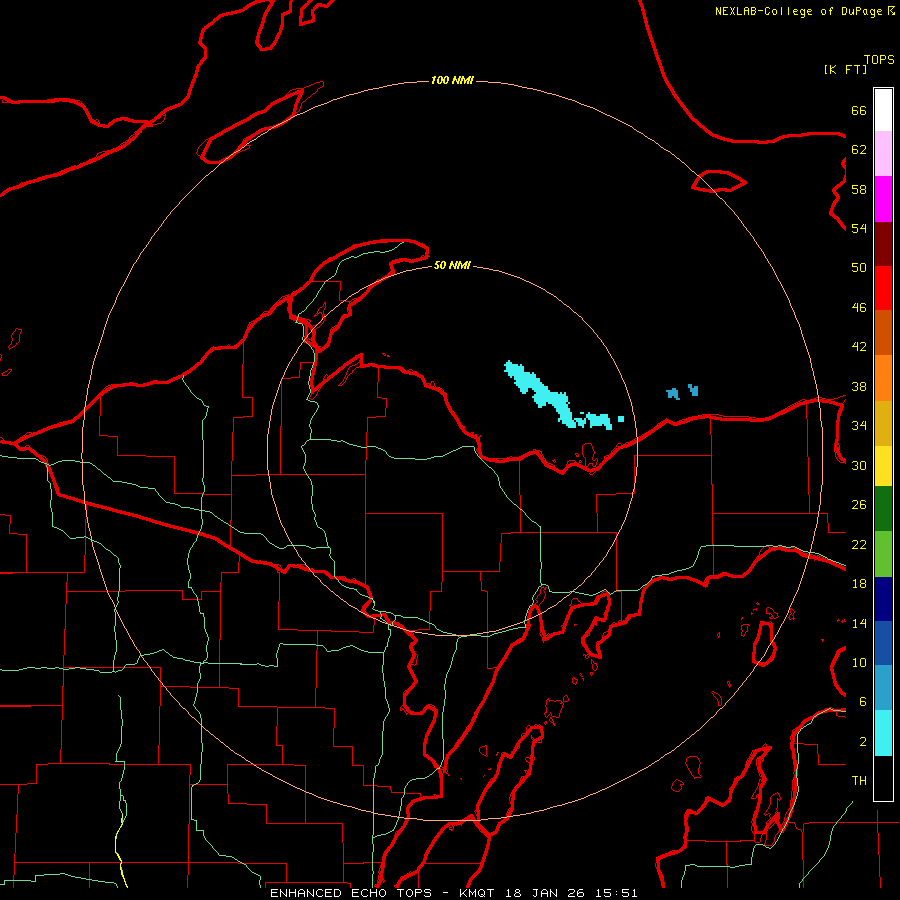Screen dimensions: 900x900
Task: Select the '58' legend value
Action: (859, 189)
